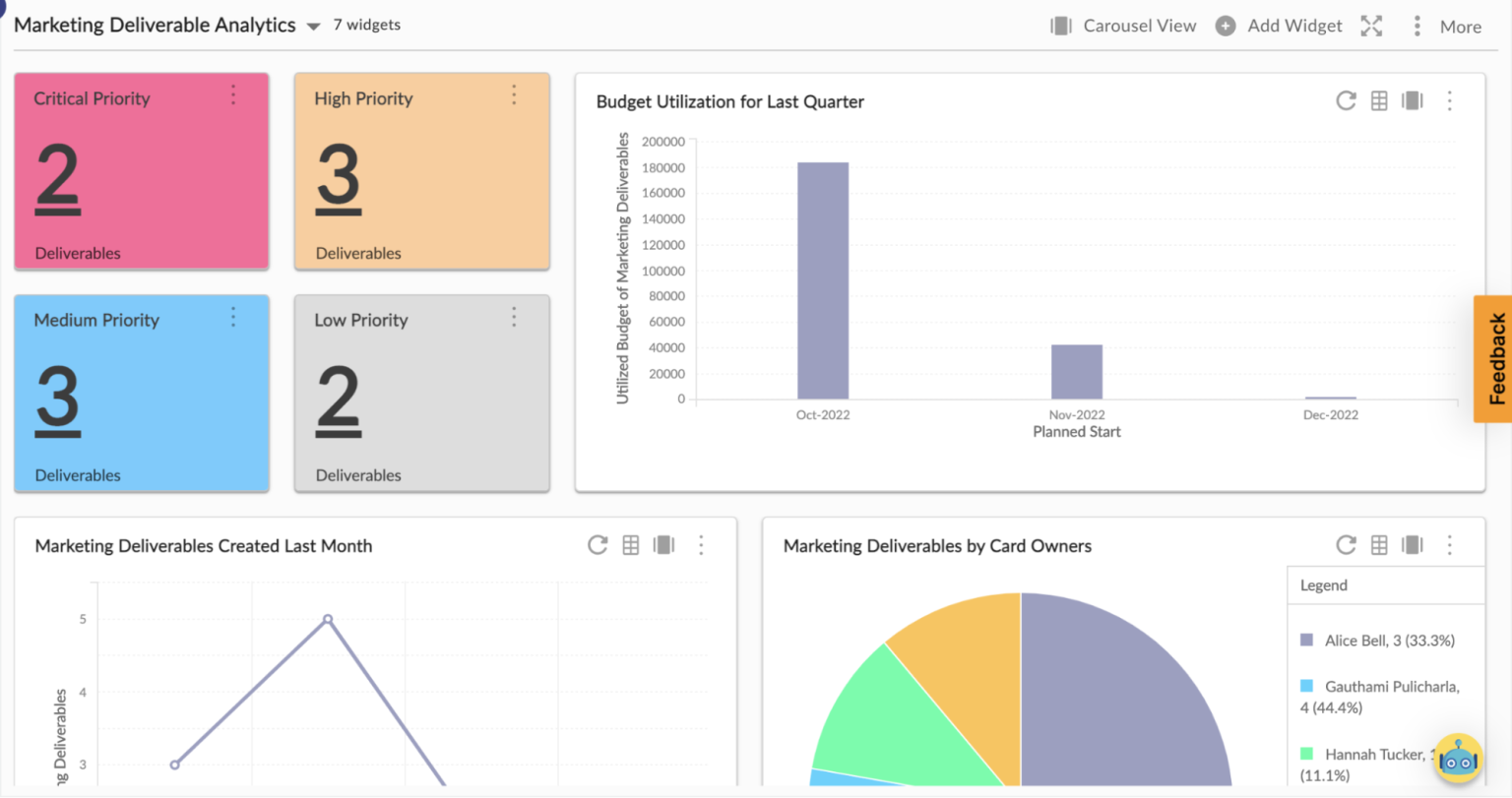Open carousel view for Budget Utilization widget
This screenshot has width=1512, height=798.
tap(1412, 100)
